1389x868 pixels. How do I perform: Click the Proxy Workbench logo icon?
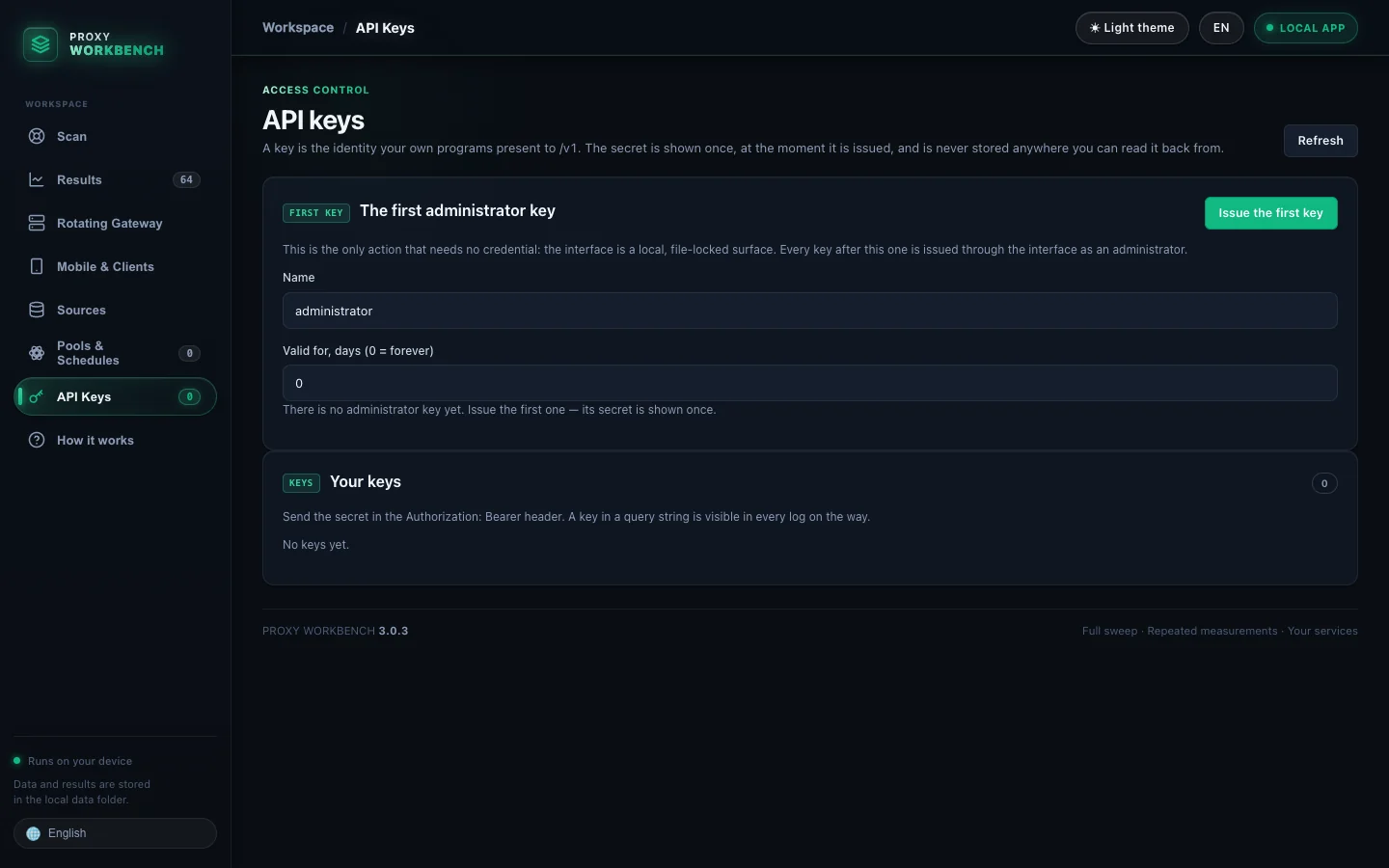click(41, 44)
